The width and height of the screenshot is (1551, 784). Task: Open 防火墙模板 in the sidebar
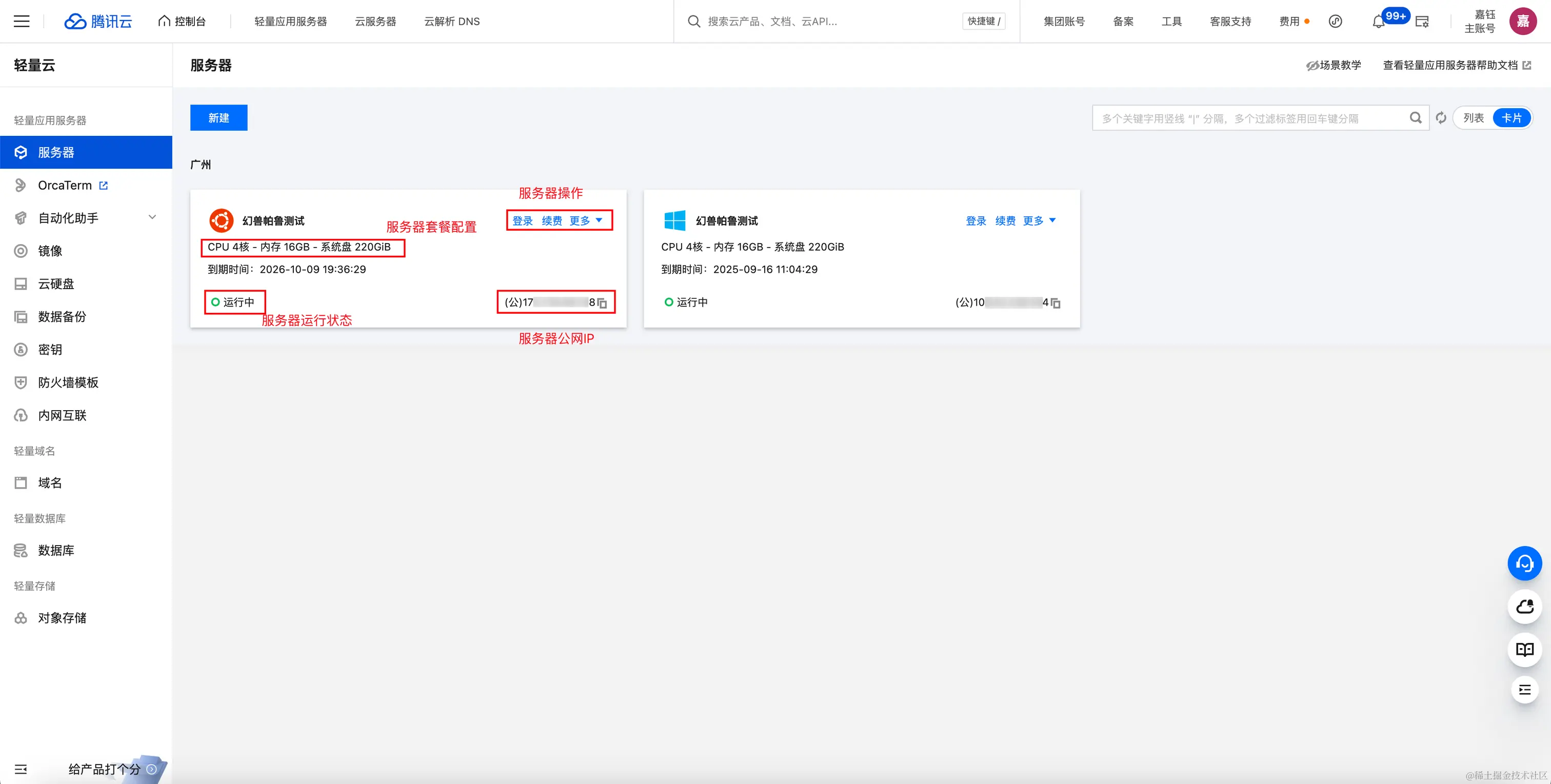coord(68,383)
